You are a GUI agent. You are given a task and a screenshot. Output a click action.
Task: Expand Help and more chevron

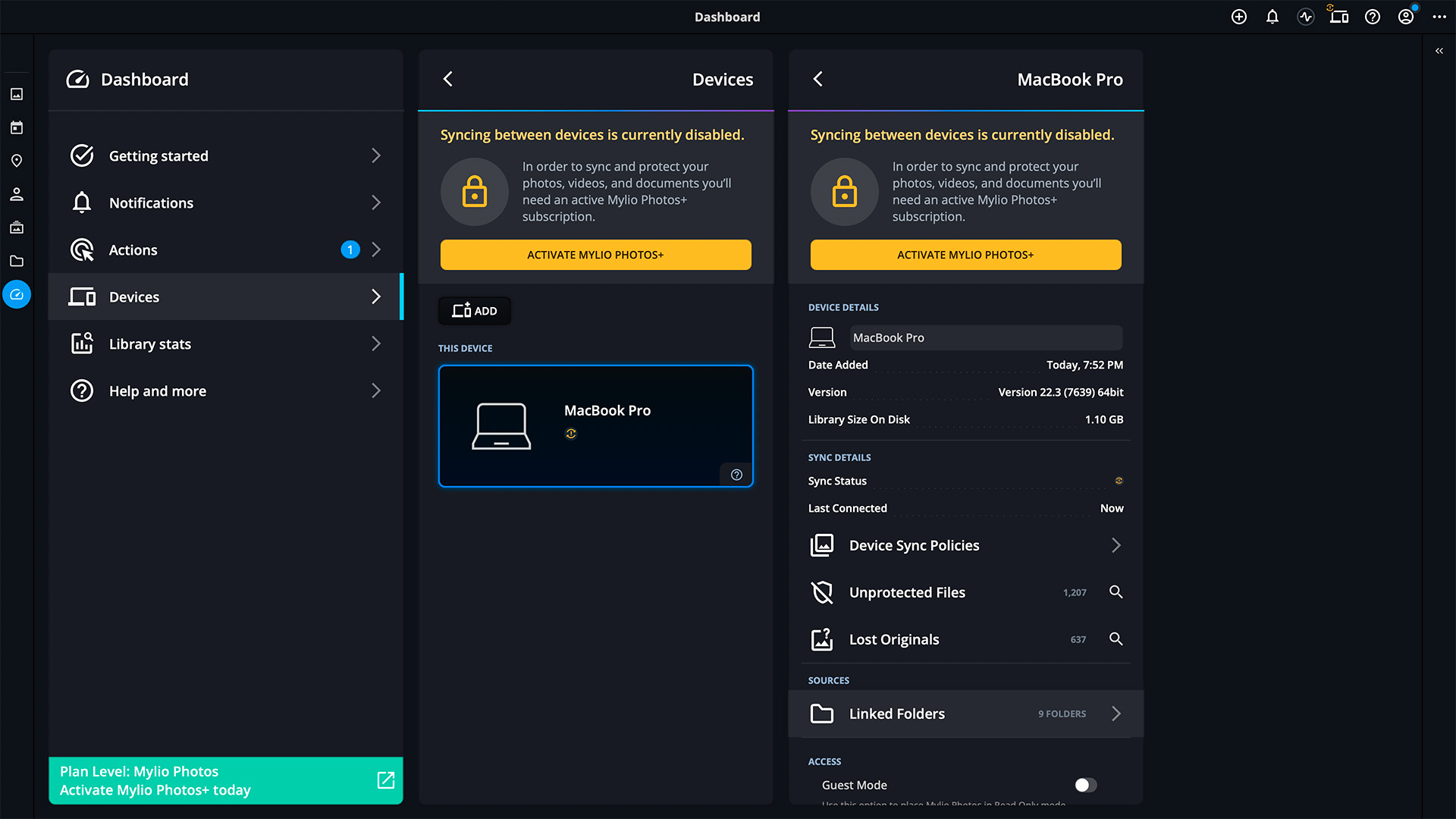point(376,391)
